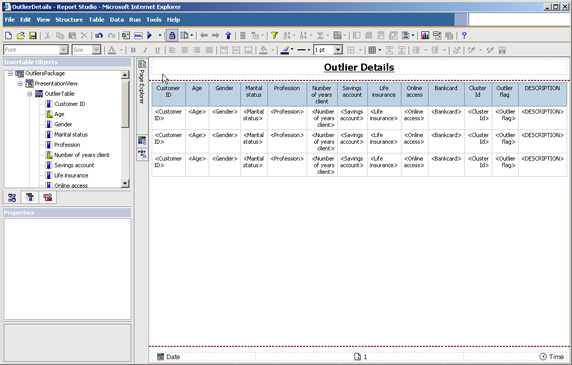Screen dimensions: 572x365
Task: Open the Data menu
Action: point(117,20)
